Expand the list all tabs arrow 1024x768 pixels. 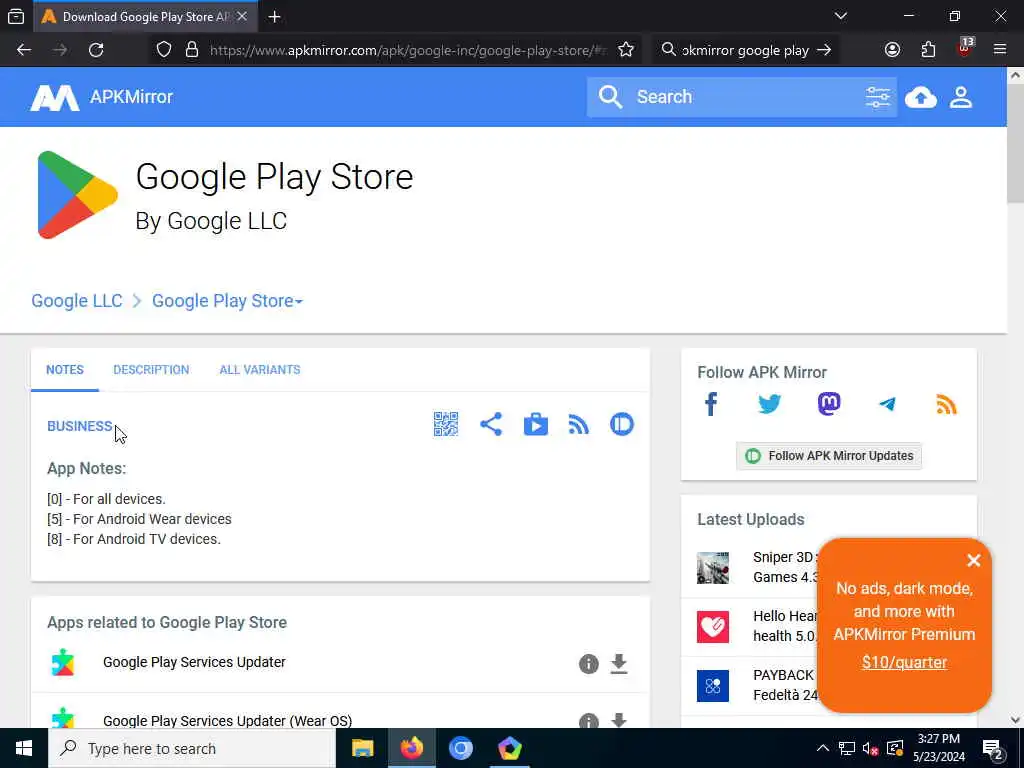point(841,16)
